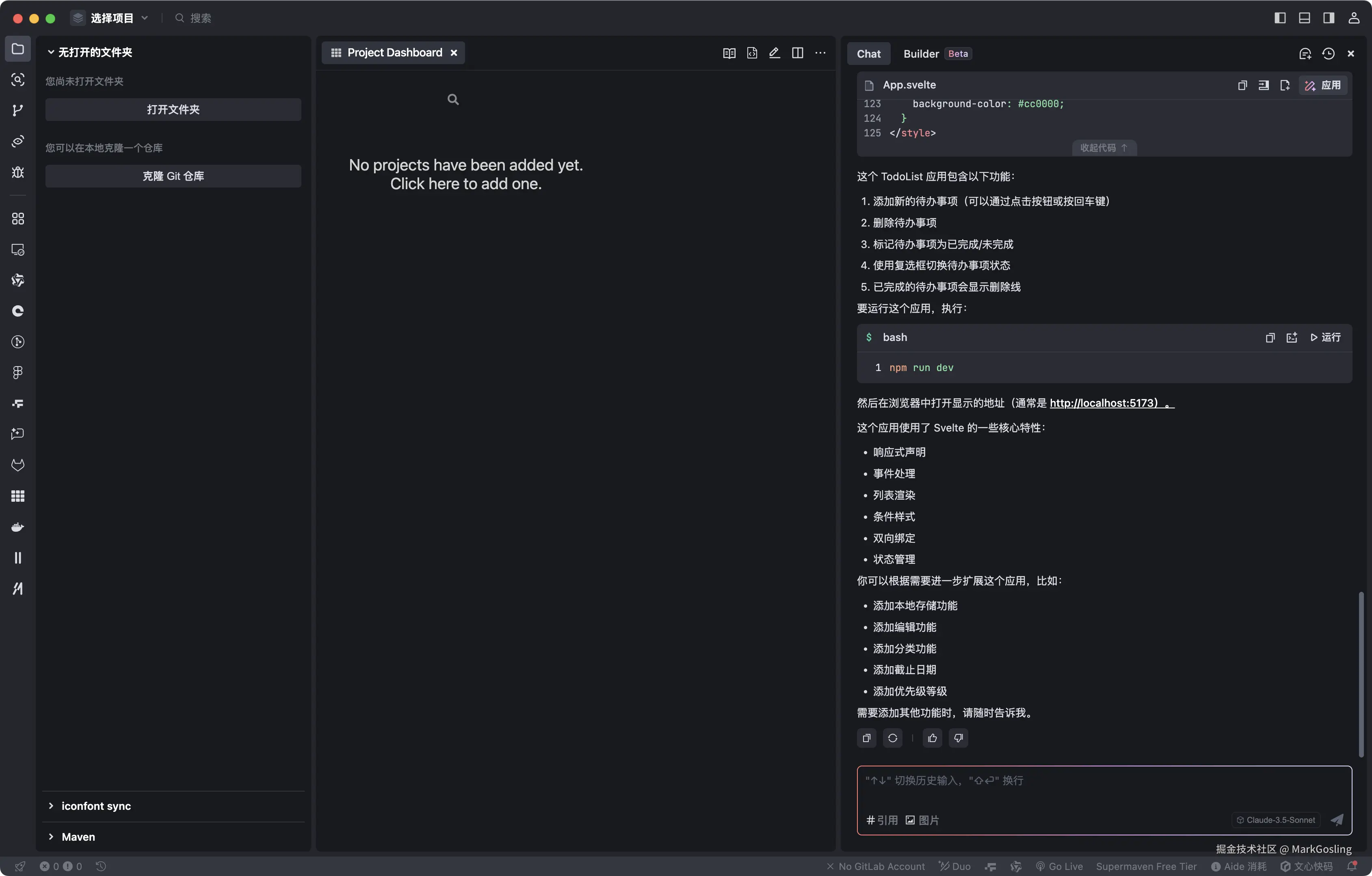
Task: Select the Project Dashboard tab
Action: [x=395, y=52]
